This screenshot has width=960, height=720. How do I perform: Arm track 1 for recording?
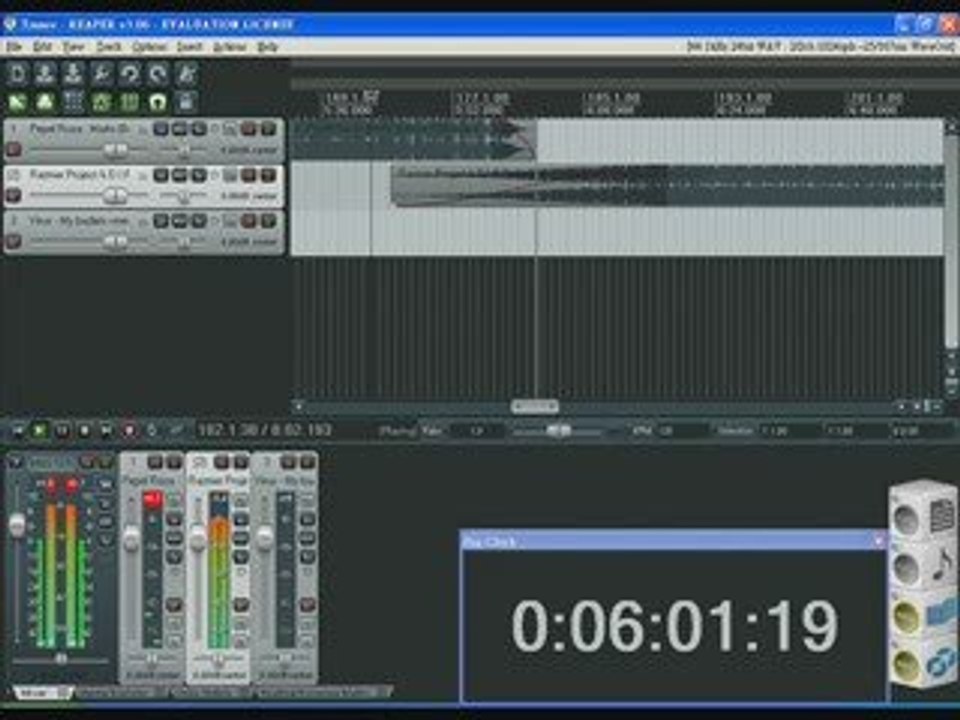click(13, 149)
